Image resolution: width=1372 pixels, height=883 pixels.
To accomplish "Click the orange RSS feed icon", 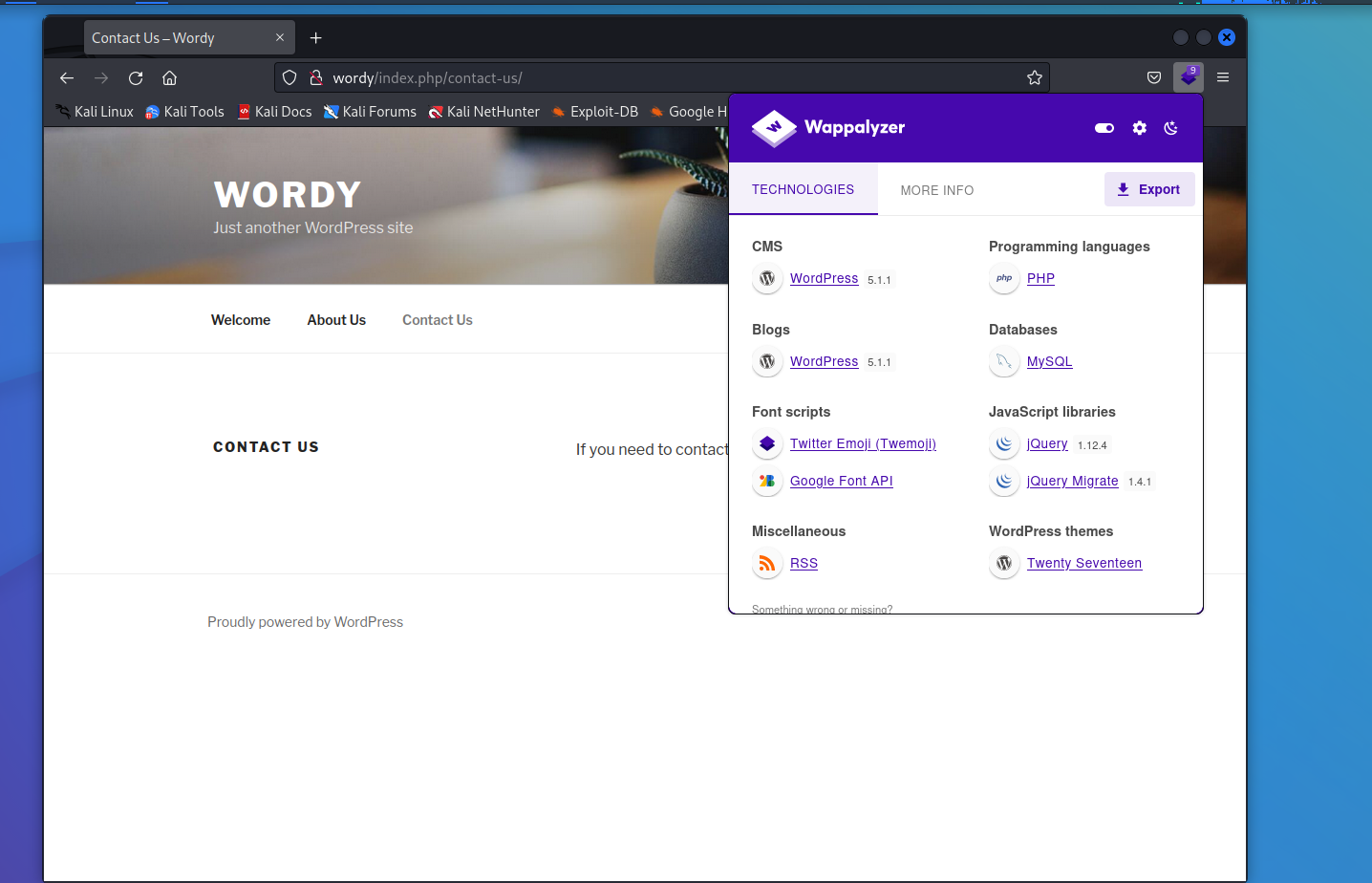I will pos(767,564).
